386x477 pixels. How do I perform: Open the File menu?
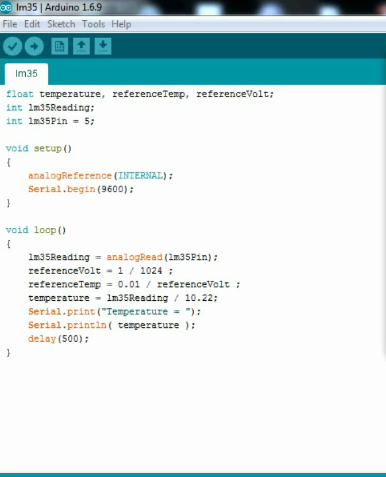(10, 24)
